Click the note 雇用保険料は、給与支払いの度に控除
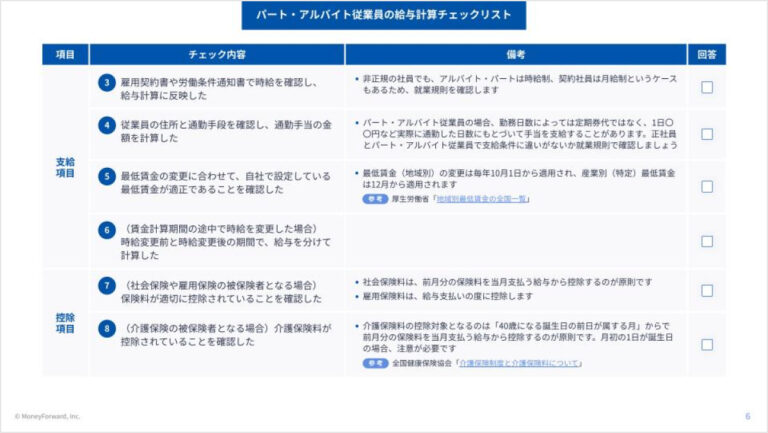This screenshot has height=433, width=768. click(x=447, y=296)
